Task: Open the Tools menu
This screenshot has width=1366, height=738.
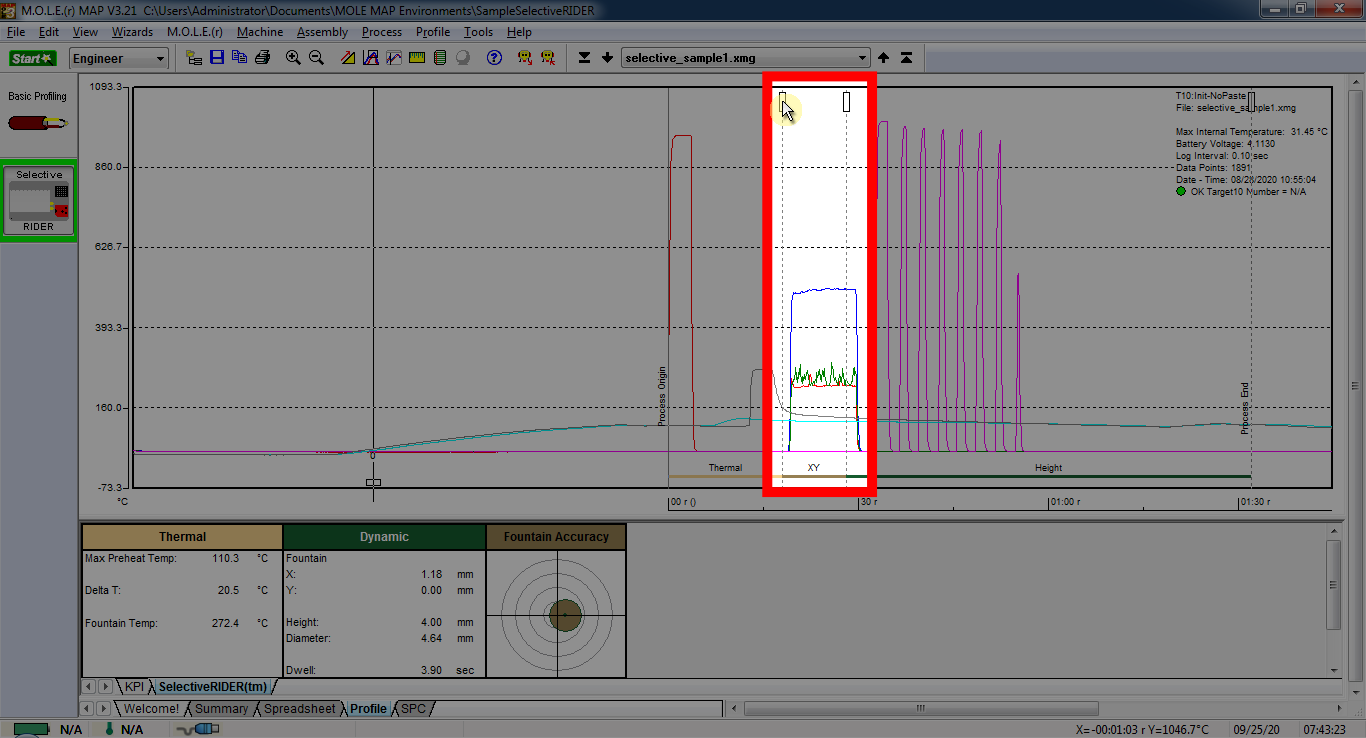Action: click(x=479, y=32)
